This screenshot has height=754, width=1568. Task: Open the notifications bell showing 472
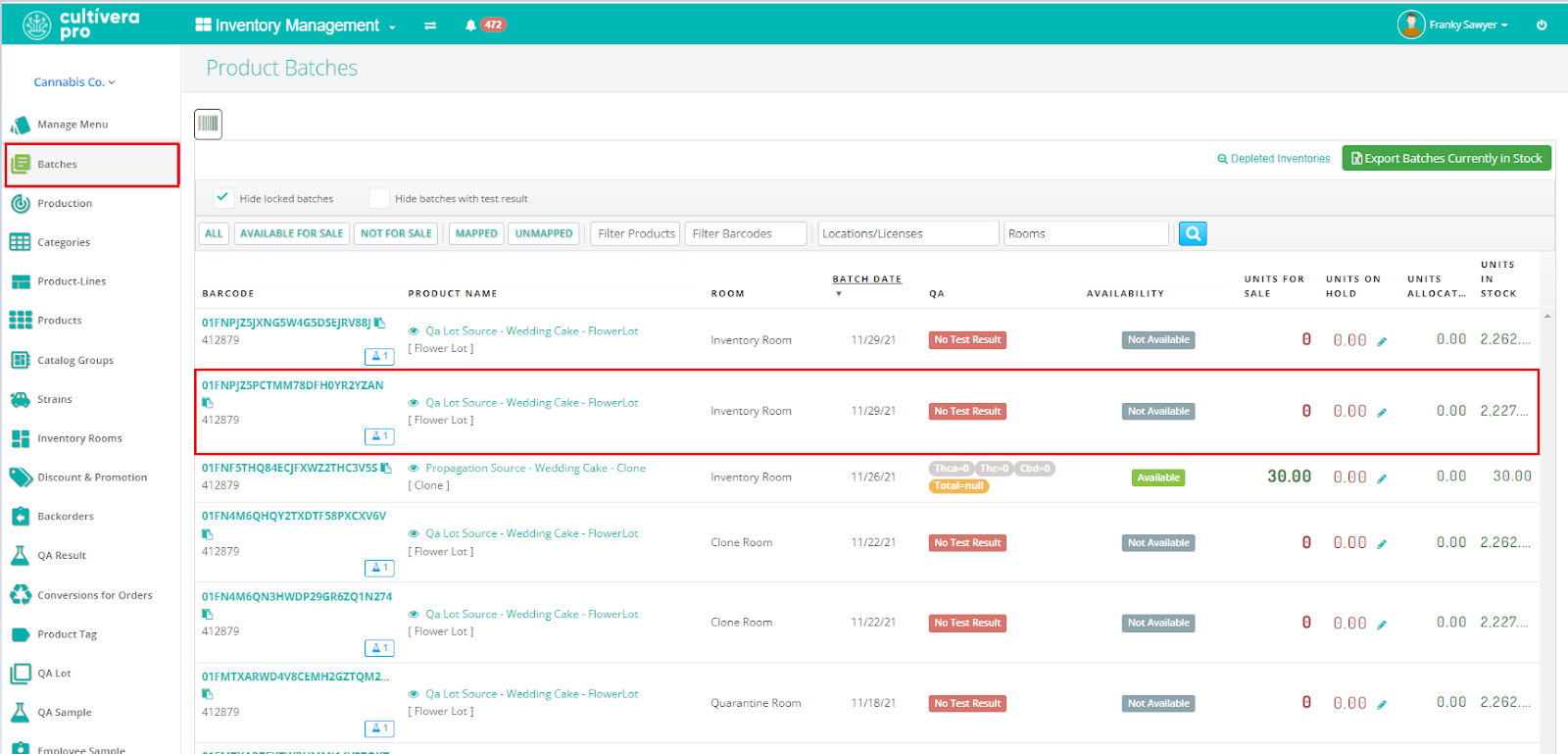point(485,25)
